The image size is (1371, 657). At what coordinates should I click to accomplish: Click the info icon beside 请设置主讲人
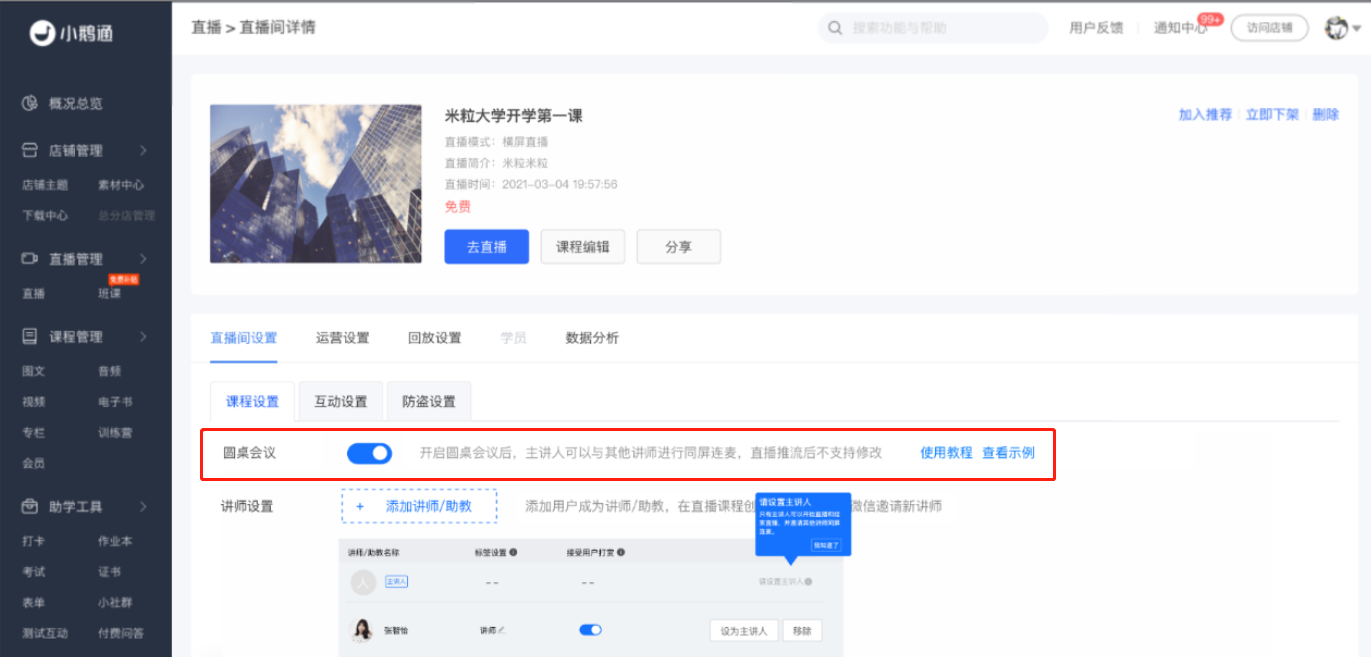[808, 581]
